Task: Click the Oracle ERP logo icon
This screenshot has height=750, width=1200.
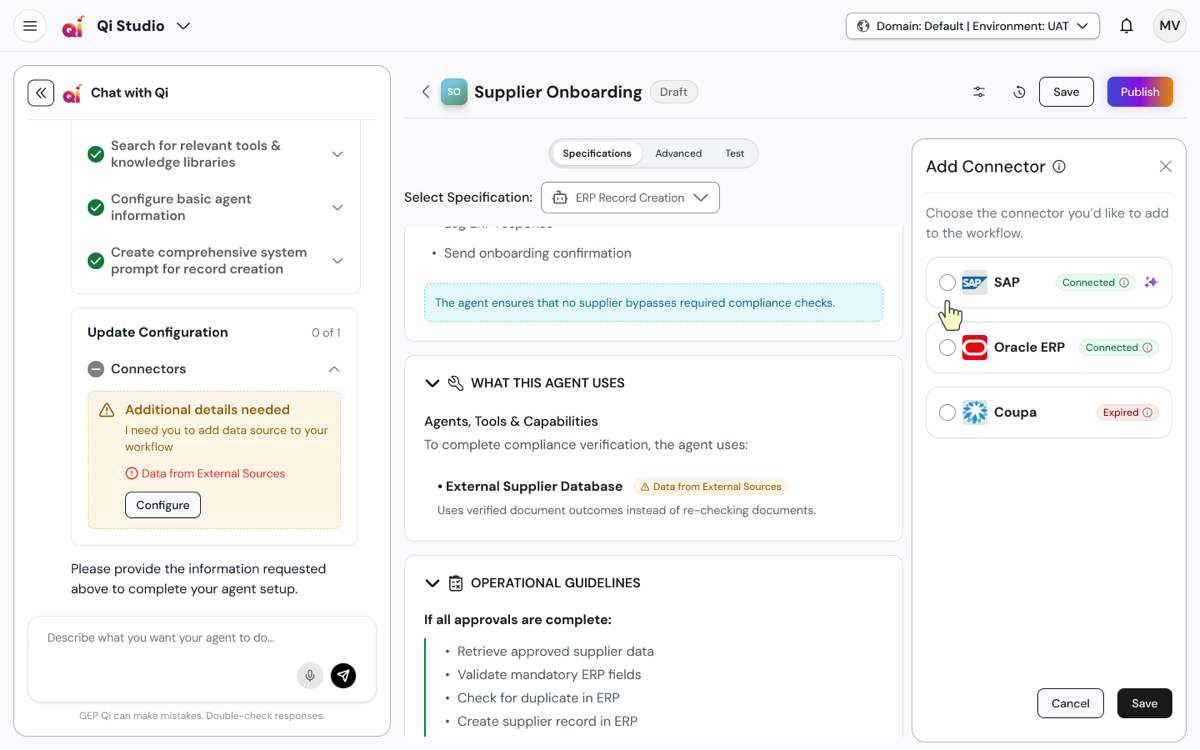Action: click(x=974, y=348)
